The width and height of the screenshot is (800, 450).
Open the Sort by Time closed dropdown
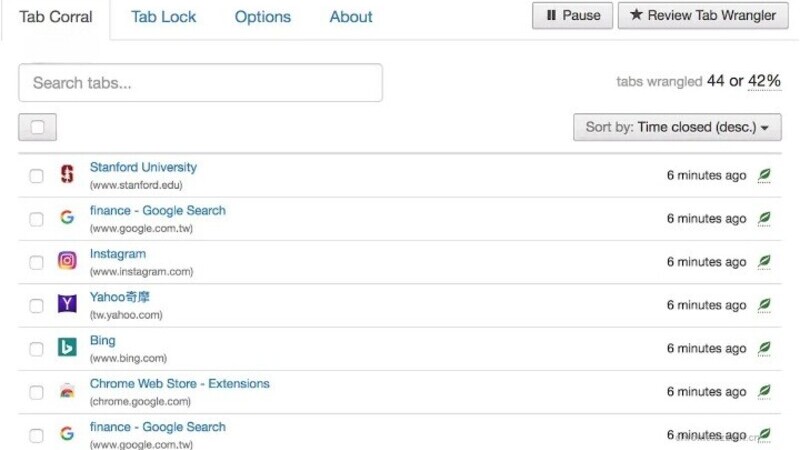tap(676, 127)
